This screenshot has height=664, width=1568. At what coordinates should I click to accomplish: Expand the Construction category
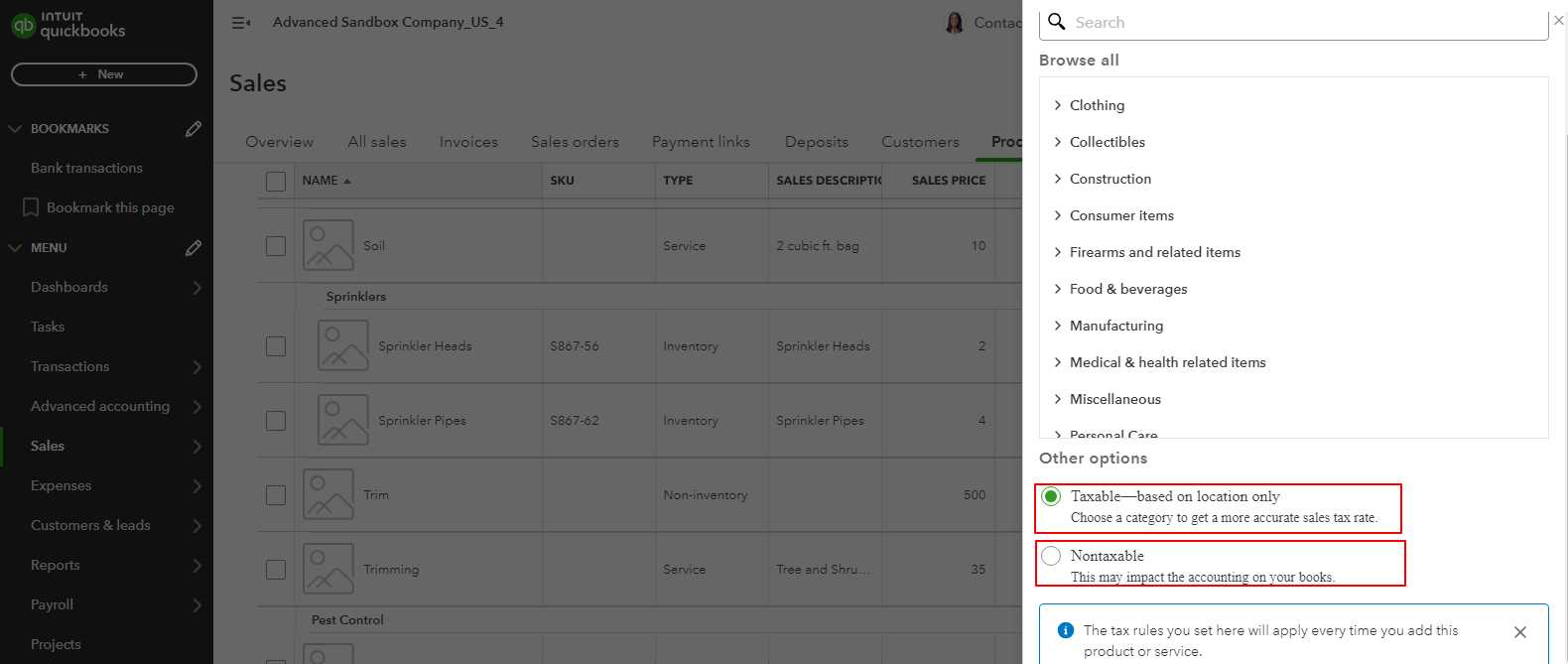tap(1058, 179)
